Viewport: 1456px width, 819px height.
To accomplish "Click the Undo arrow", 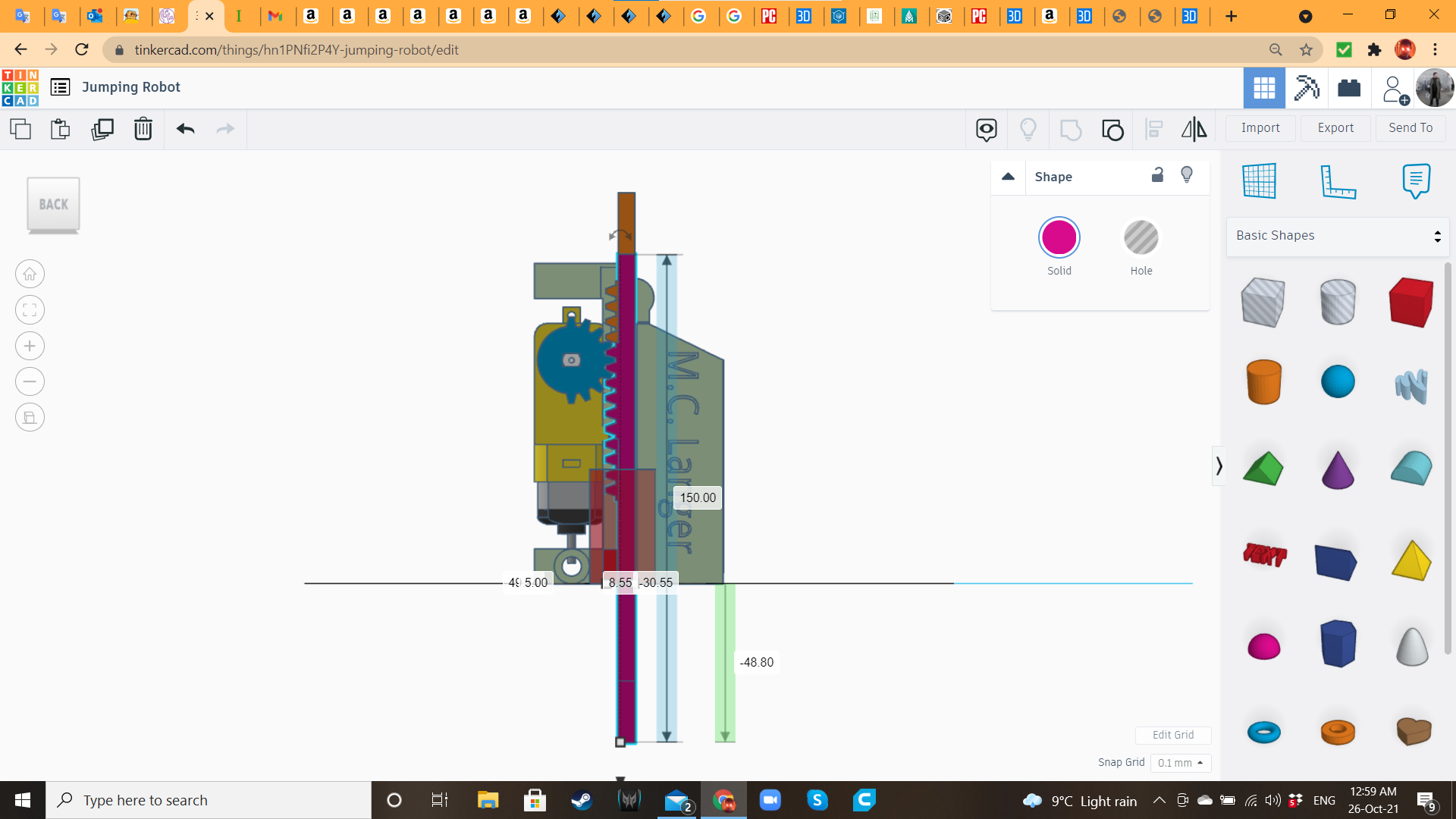I will coord(186,129).
